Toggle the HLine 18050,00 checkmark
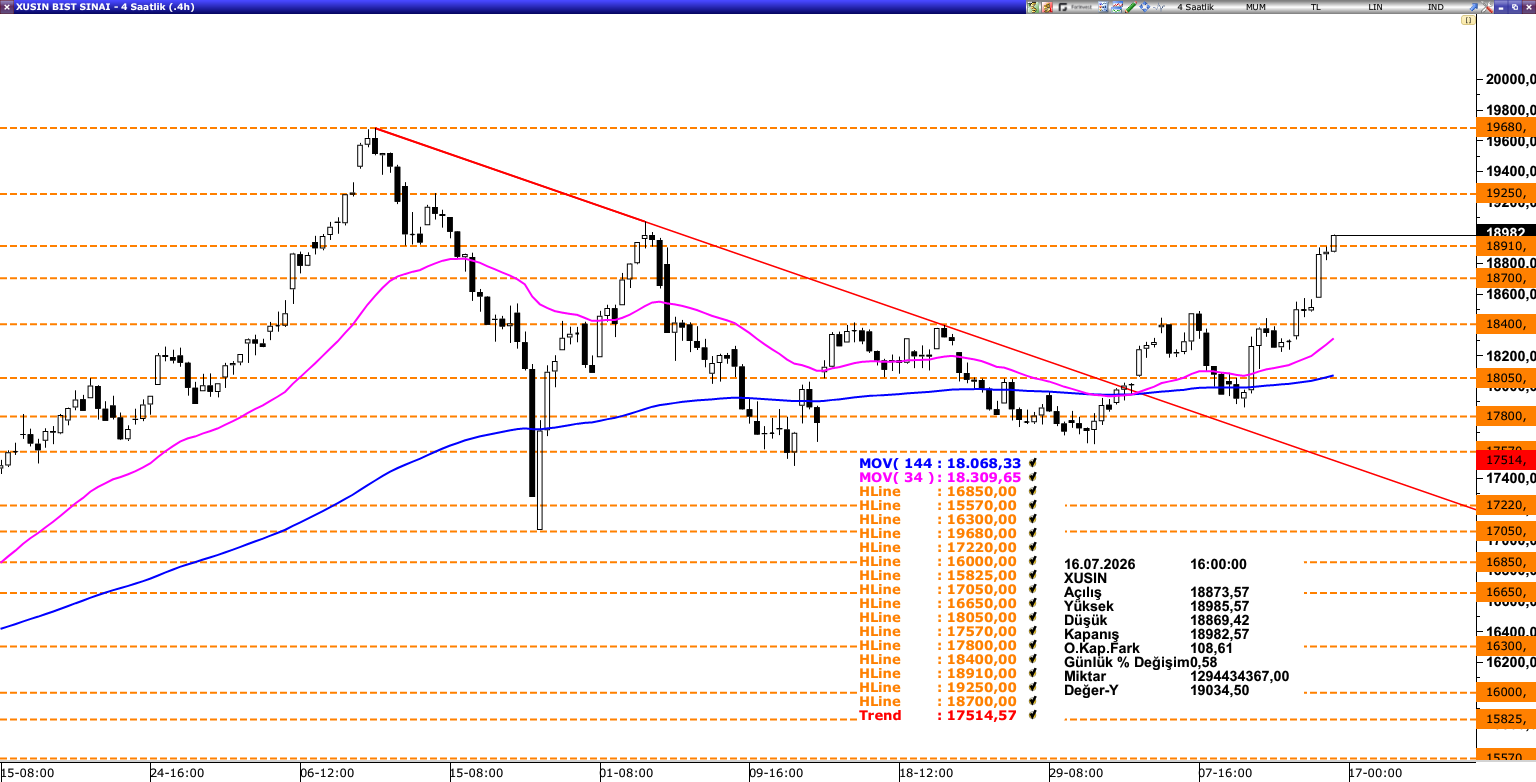The width and height of the screenshot is (1536, 782). pyautogui.click(x=1032, y=617)
